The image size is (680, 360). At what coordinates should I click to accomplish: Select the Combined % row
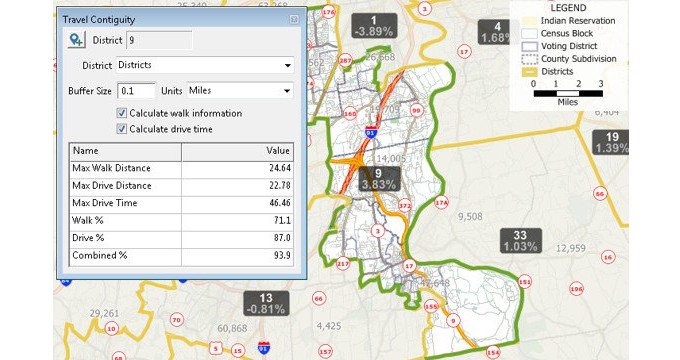(x=181, y=256)
